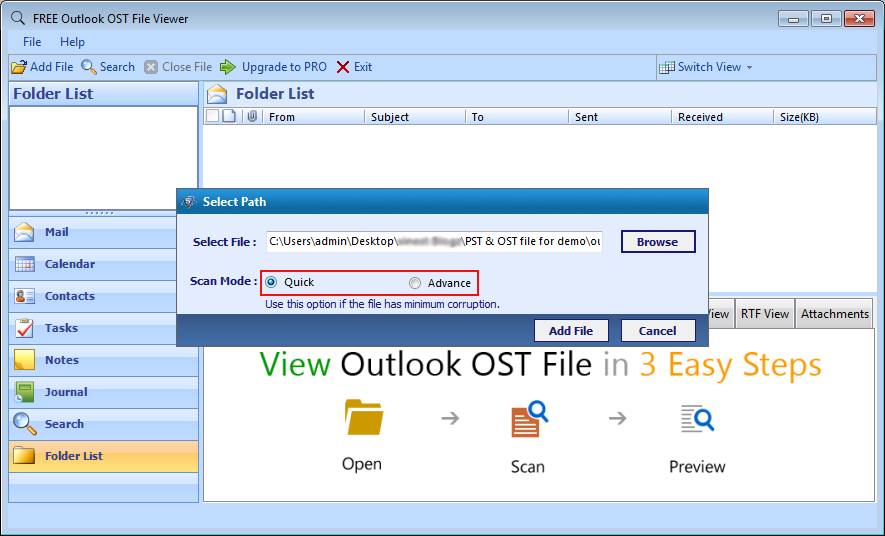This screenshot has height=536, width=885.
Task: Maximize the application window
Action: point(826,19)
